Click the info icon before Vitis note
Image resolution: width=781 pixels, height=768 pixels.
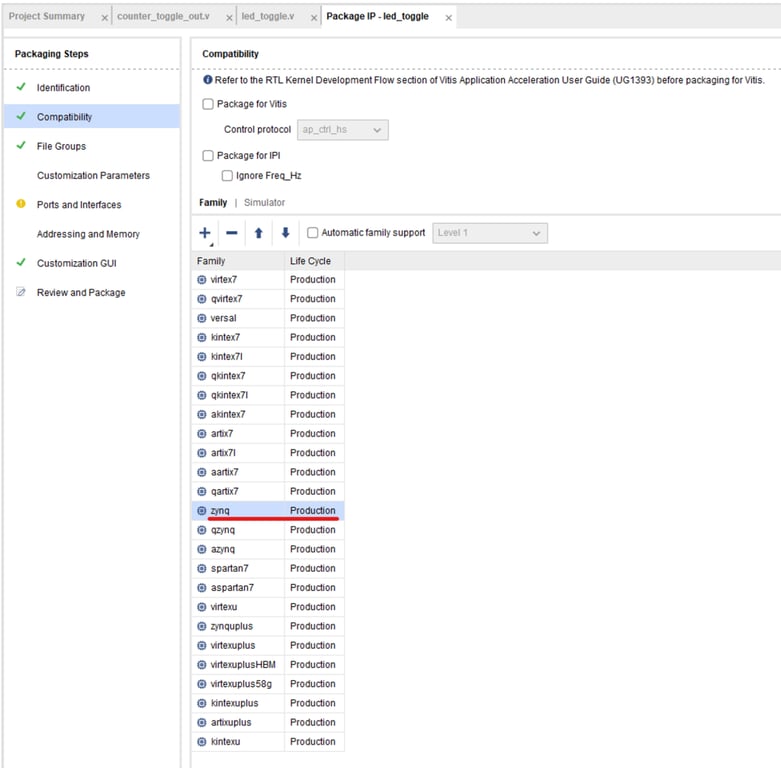click(x=208, y=80)
